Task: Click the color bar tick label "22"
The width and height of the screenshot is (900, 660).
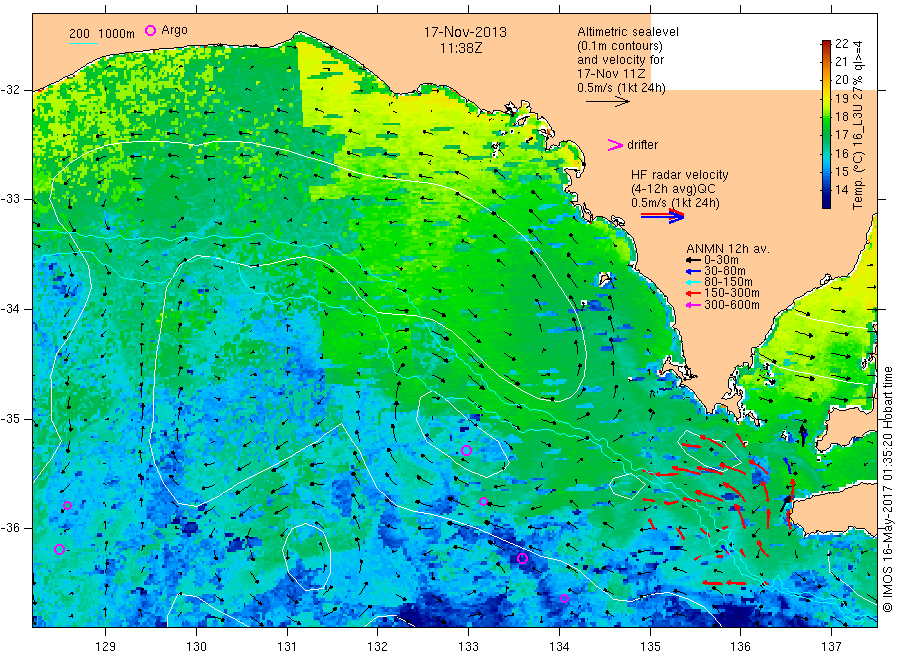Action: (841, 44)
